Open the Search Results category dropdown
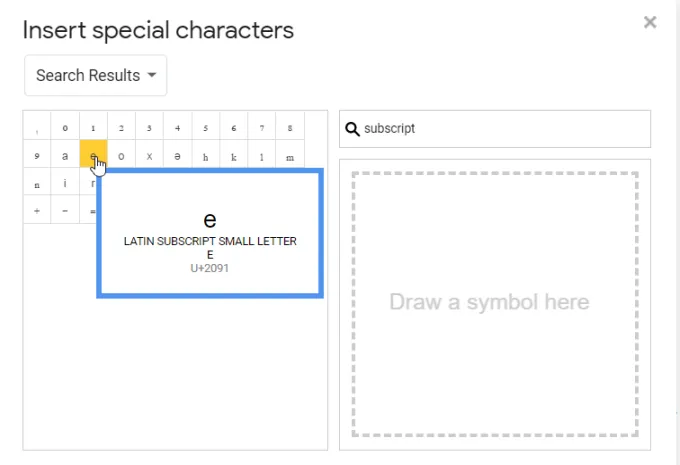 [x=96, y=76]
